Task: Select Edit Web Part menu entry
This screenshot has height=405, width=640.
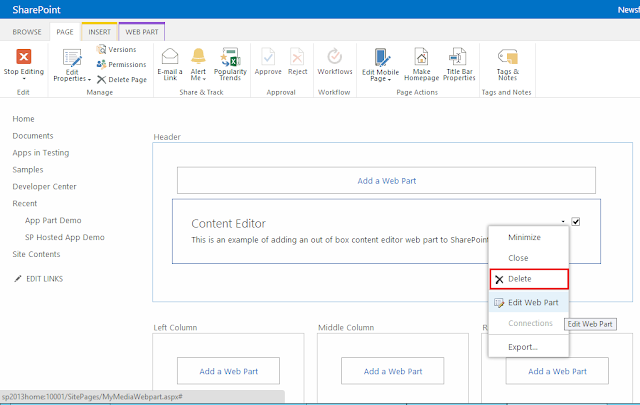Action: 529,303
